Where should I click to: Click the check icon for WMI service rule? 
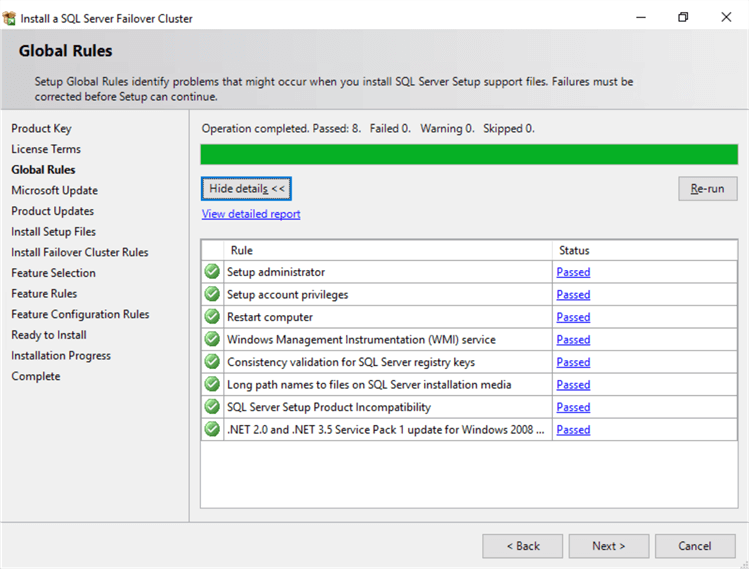[212, 339]
